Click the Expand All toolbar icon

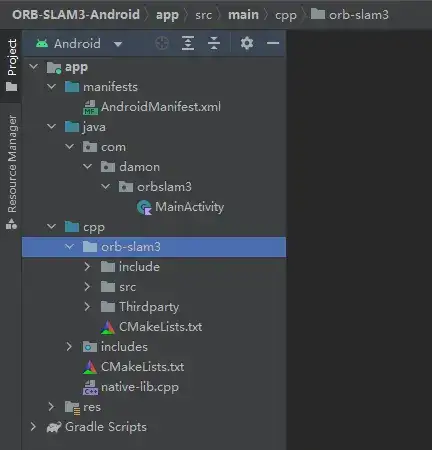(x=188, y=43)
